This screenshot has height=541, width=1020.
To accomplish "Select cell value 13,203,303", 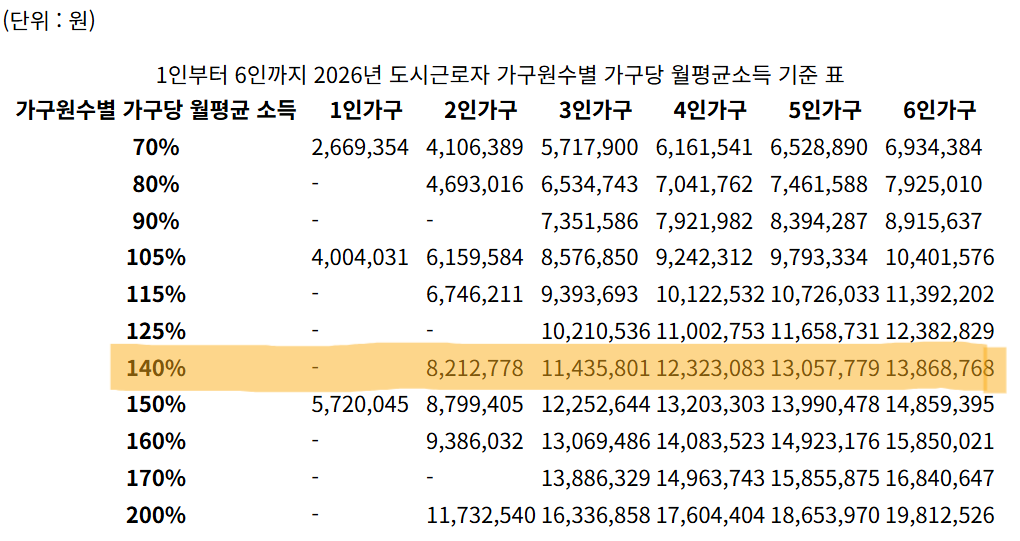I will coord(710,405).
